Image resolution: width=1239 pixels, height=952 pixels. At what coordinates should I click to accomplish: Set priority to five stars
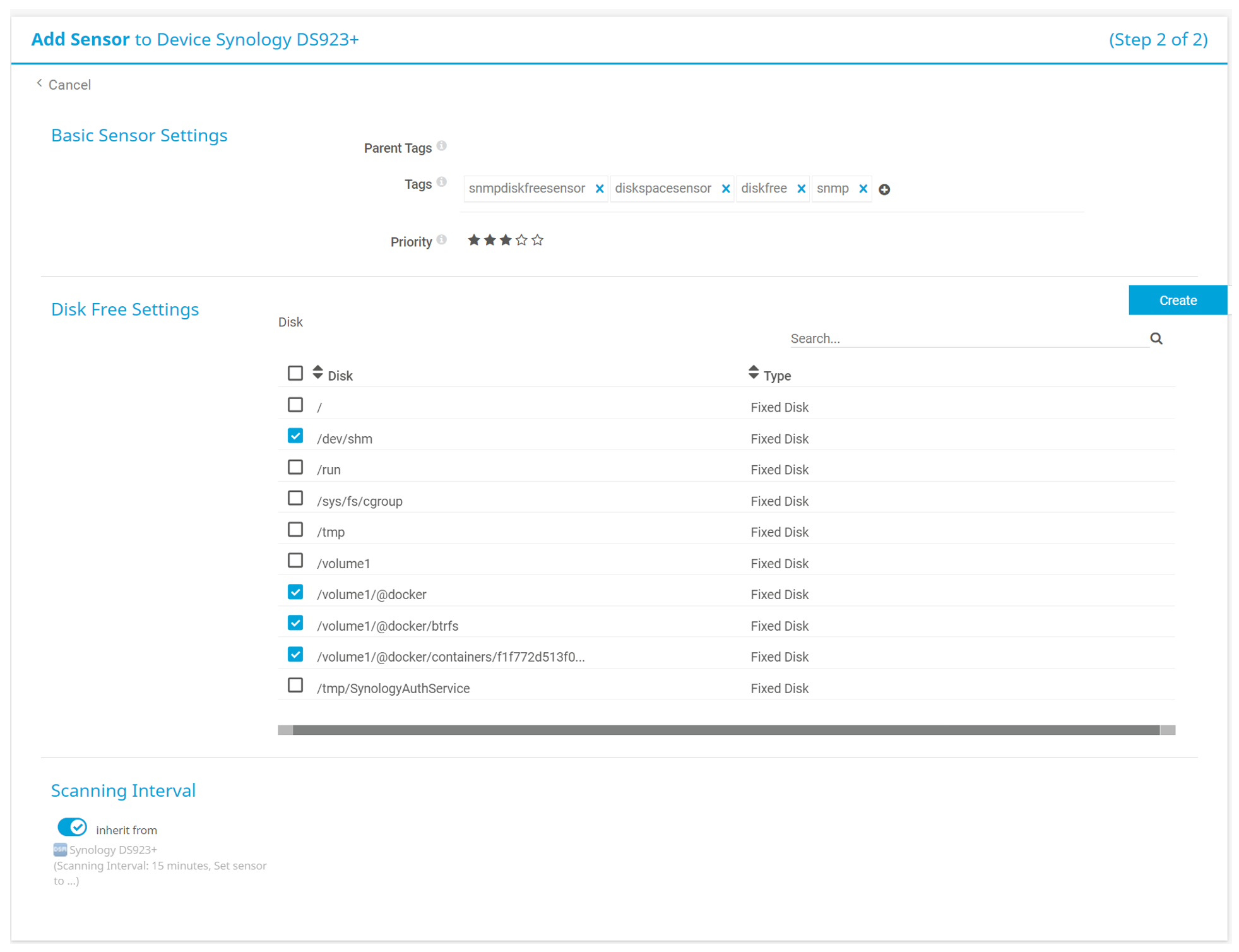(537, 240)
